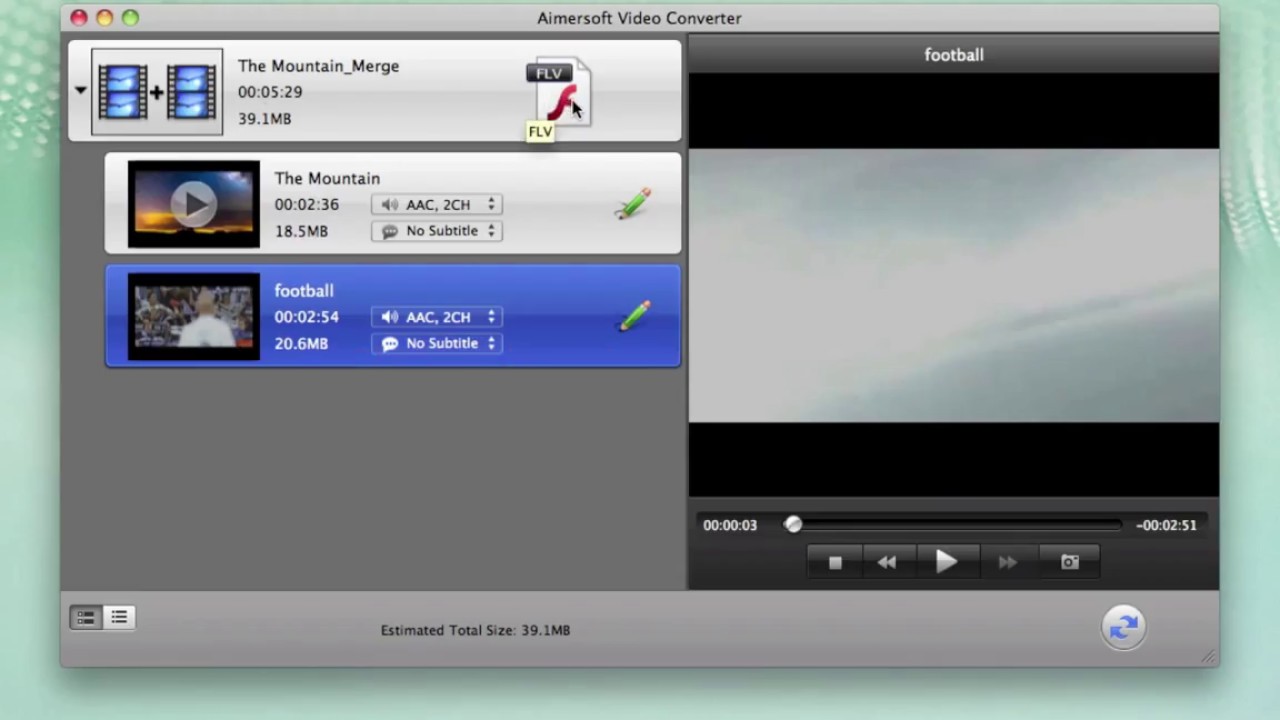Click the football size 20.6MB
The width and height of the screenshot is (1280, 720).
pos(301,343)
